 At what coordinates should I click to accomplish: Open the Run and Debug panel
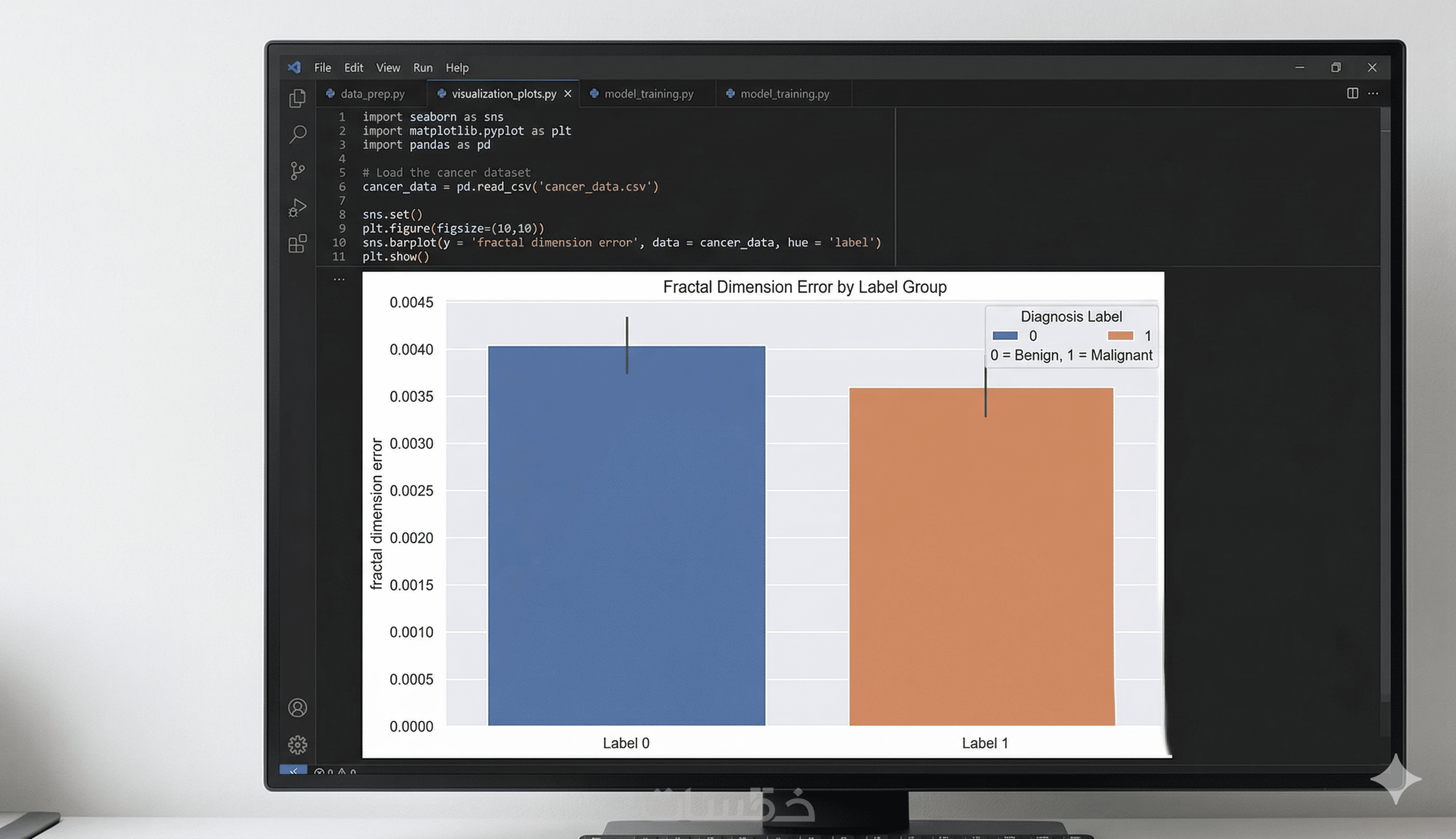[x=298, y=208]
